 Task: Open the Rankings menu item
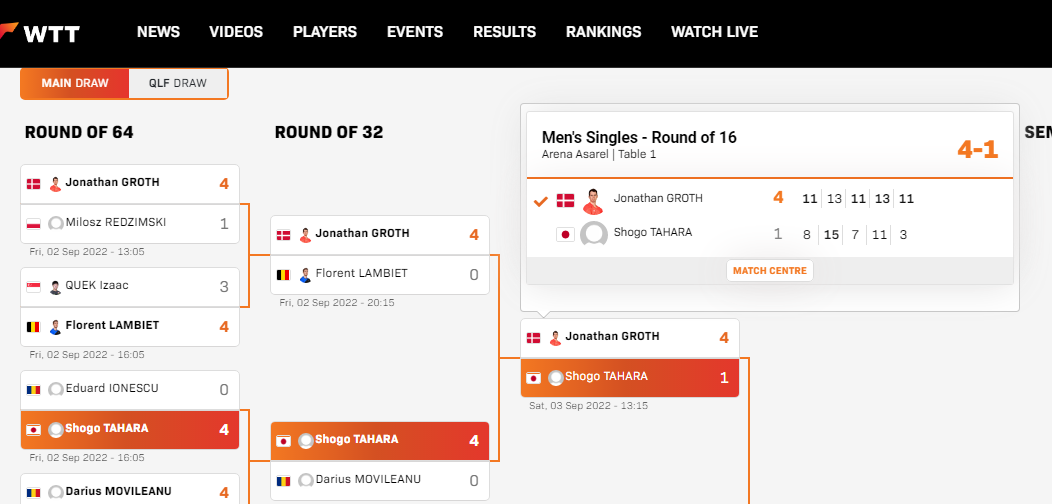pos(603,32)
